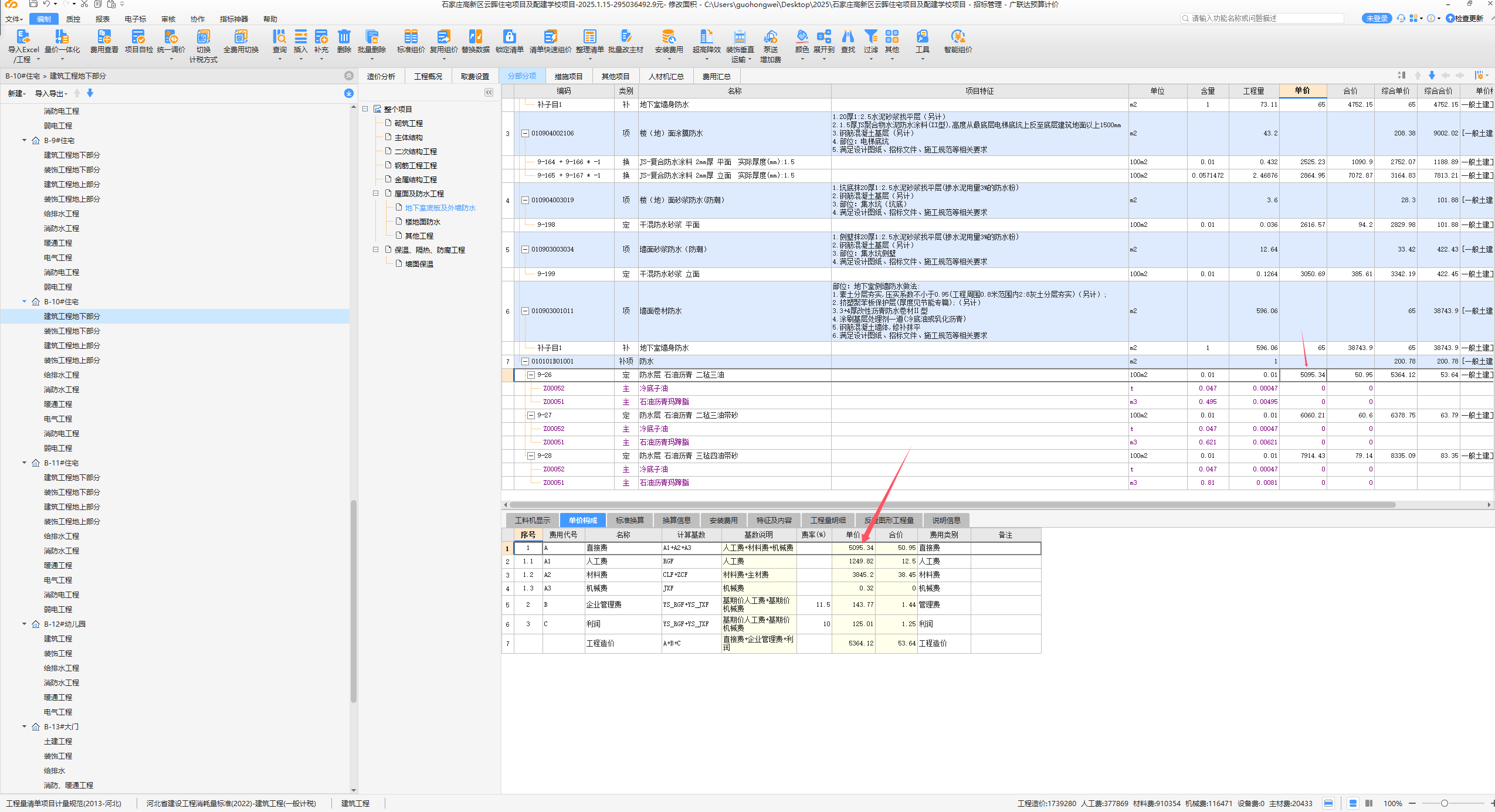Click the blue download arrow in project panel
This screenshot has width=1495, height=812.
(348, 93)
